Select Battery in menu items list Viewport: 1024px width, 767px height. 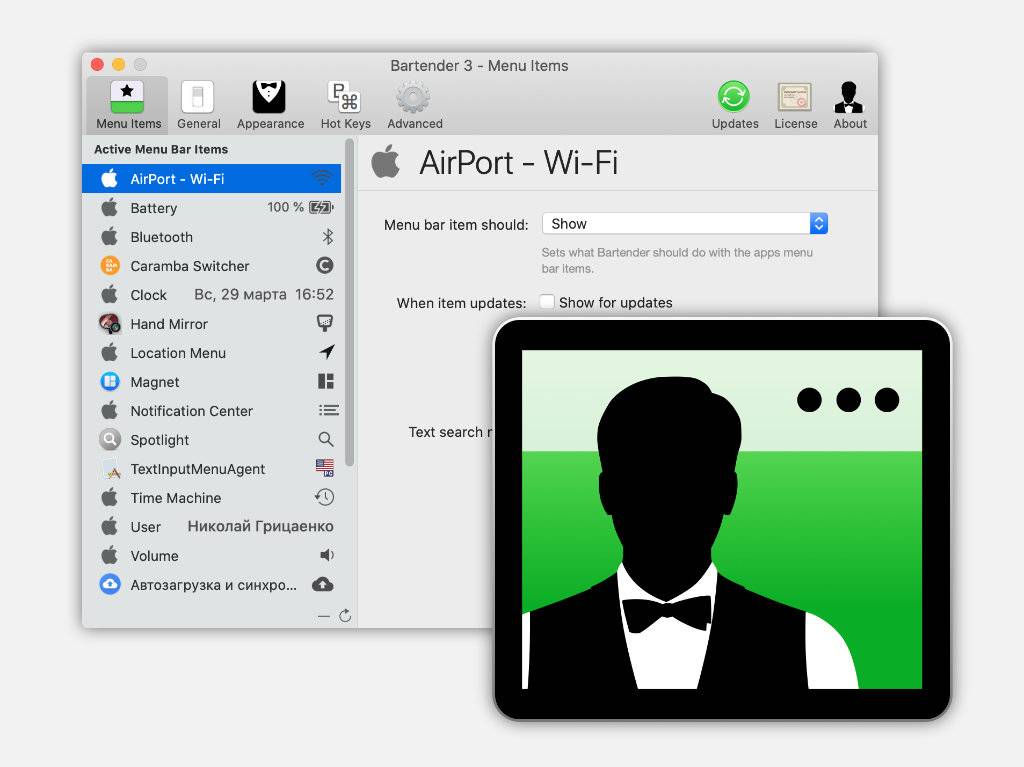coord(153,208)
